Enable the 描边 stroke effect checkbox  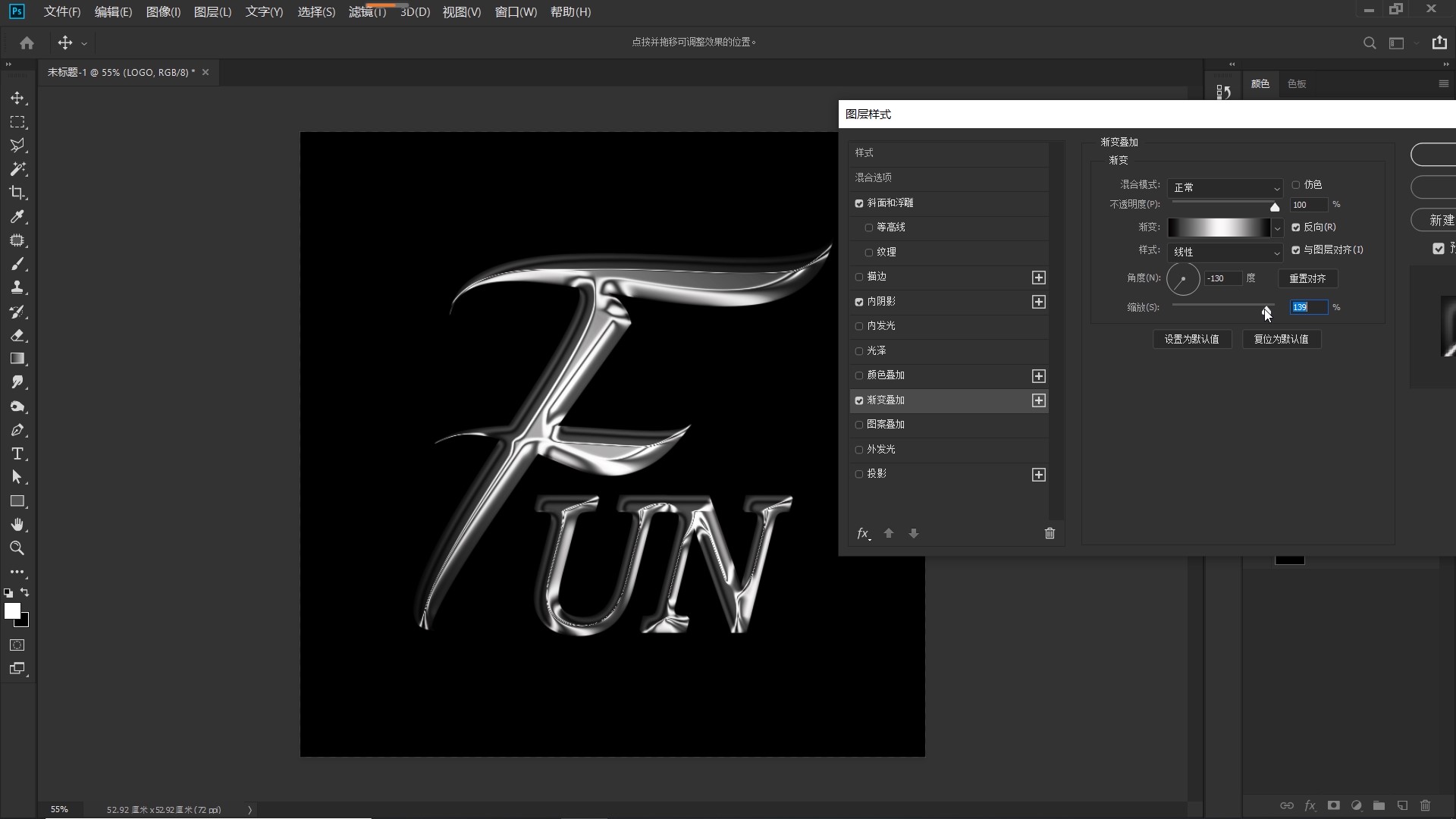(859, 278)
